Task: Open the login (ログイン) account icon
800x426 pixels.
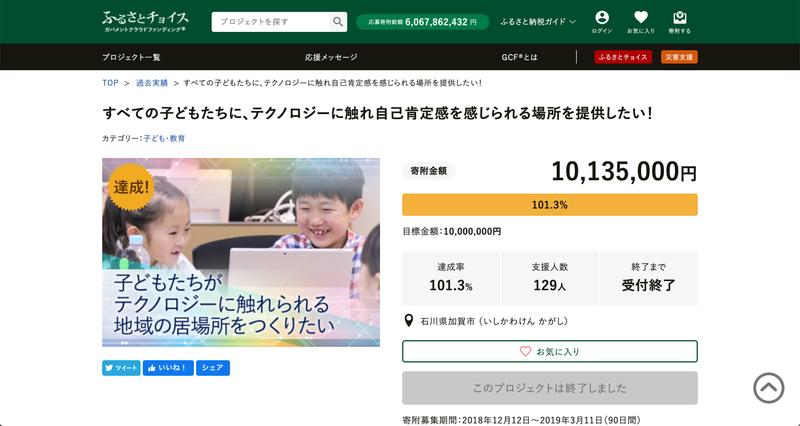Action: [602, 22]
